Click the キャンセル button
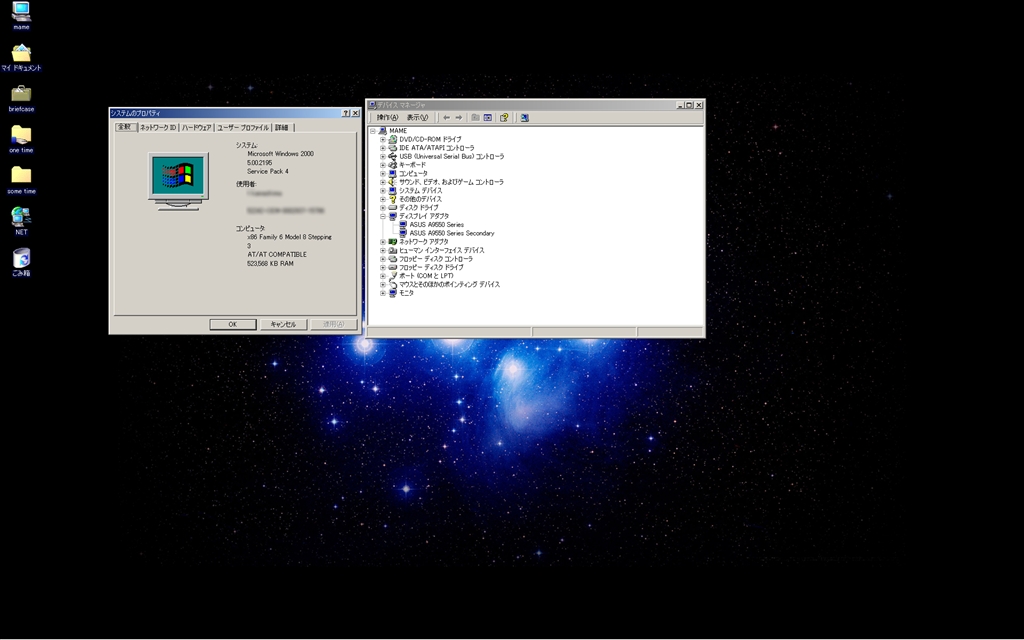1024x640 pixels. tap(283, 324)
